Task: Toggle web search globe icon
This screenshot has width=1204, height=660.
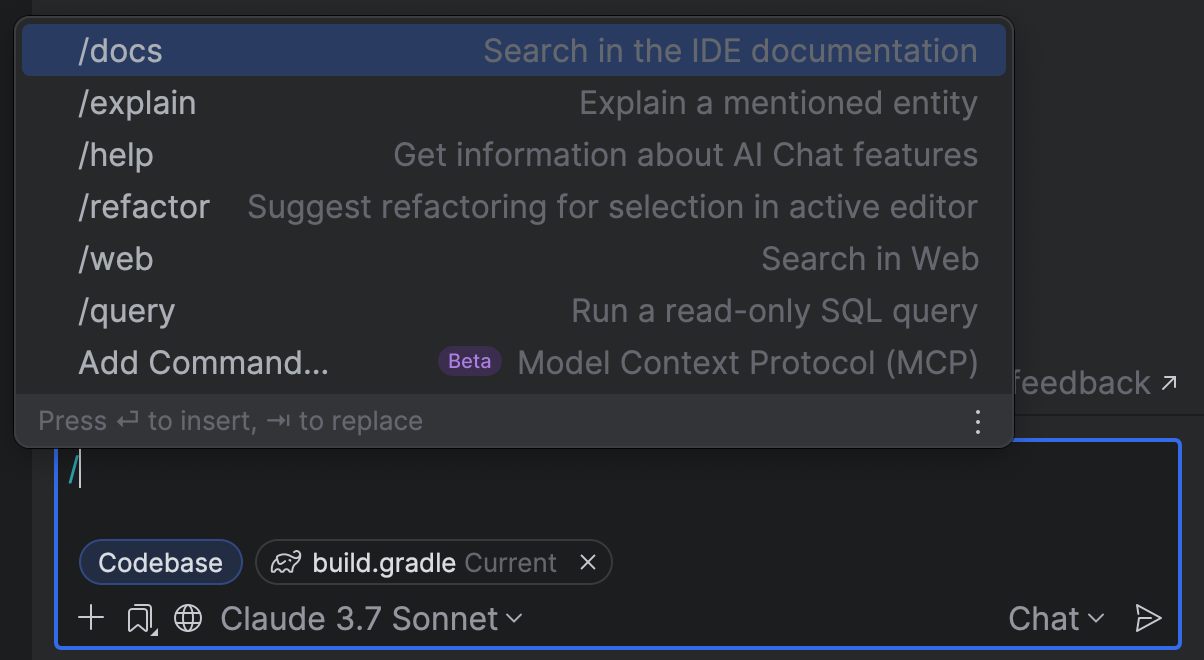Action: click(x=188, y=618)
